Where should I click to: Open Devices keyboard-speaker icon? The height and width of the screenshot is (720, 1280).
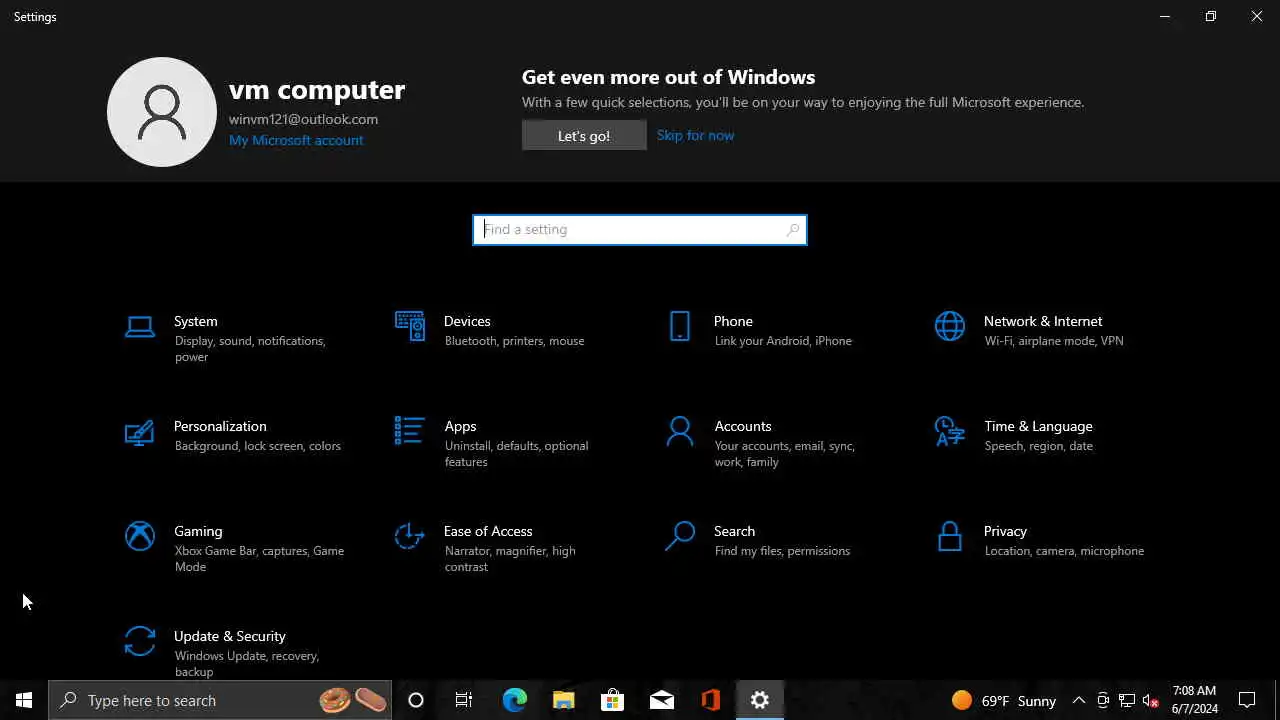point(410,326)
